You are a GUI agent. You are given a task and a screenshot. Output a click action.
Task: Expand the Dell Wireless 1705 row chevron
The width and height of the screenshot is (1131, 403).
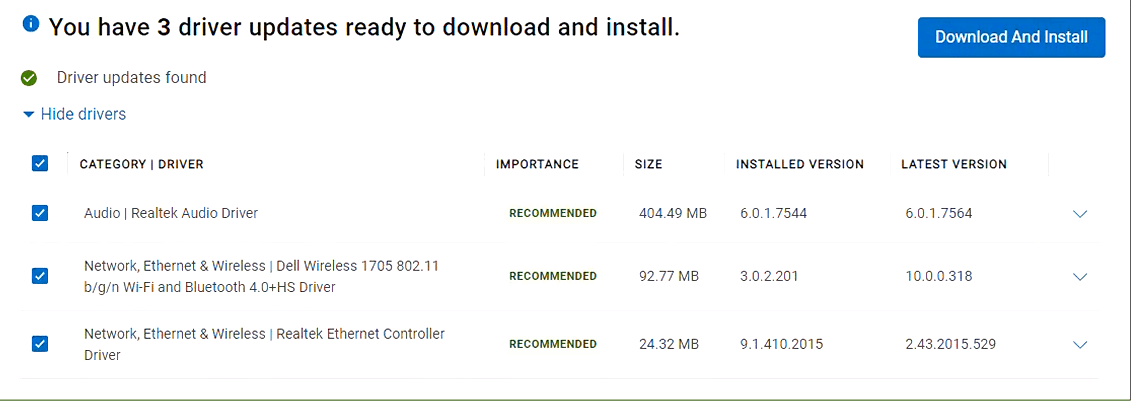click(x=1080, y=277)
